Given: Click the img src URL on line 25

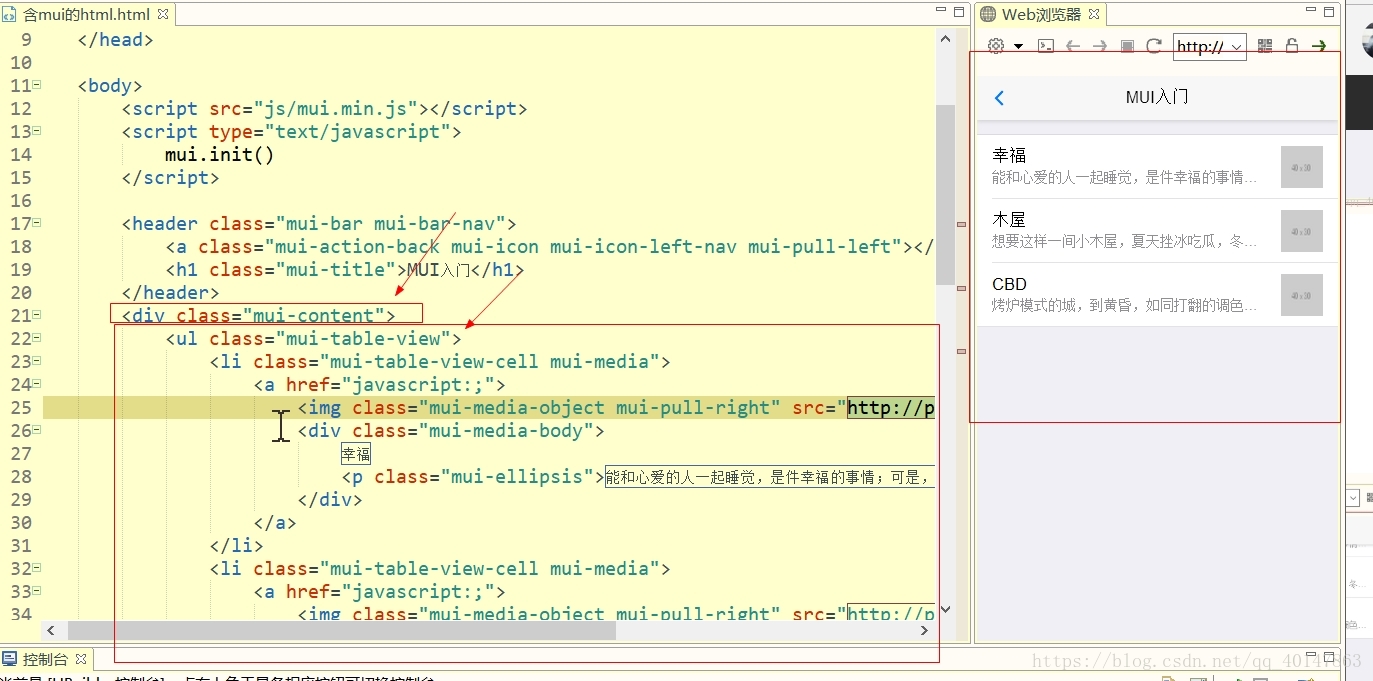Looking at the screenshot, I should coord(891,408).
